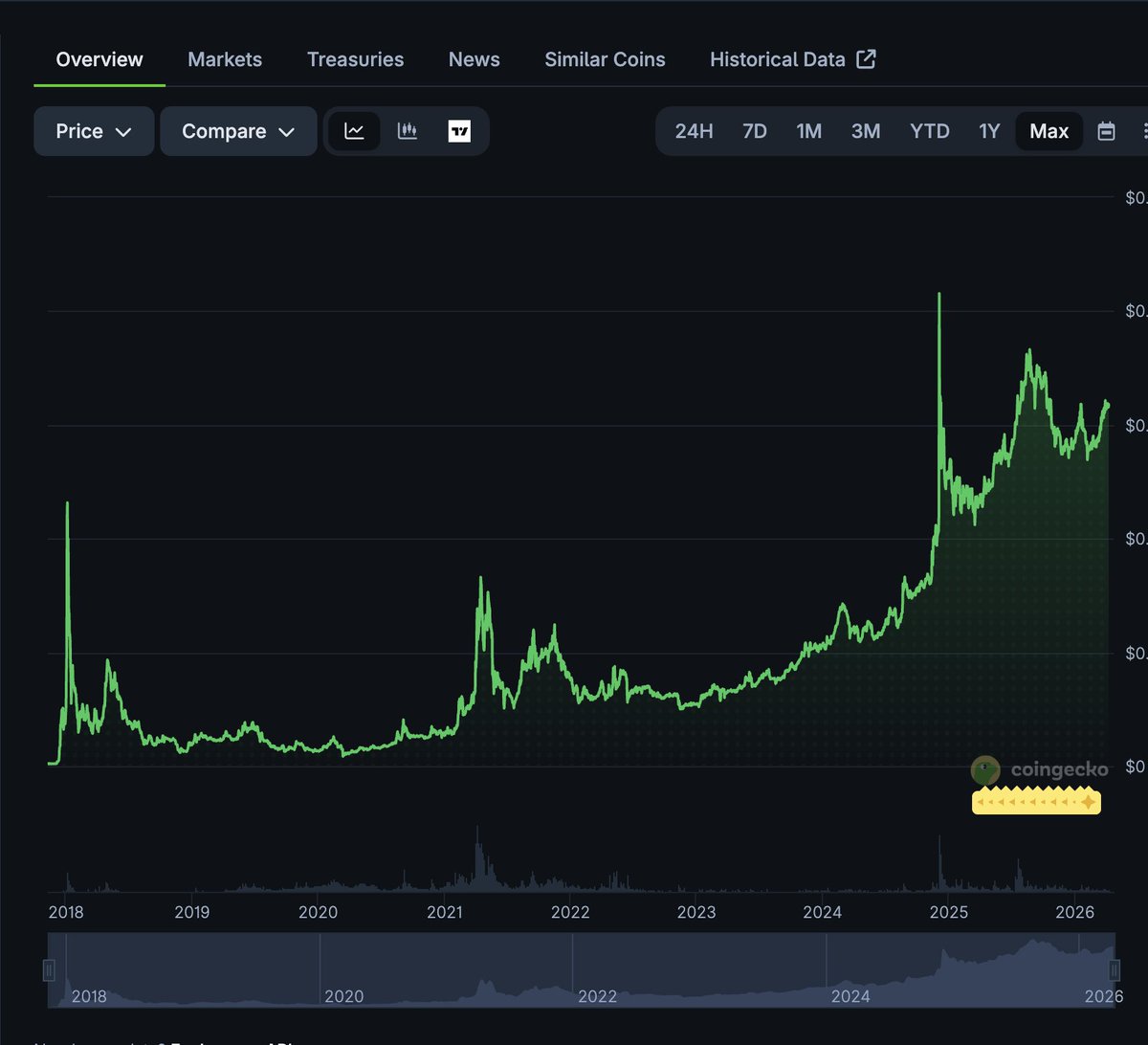Click the 2025 label on the time axis

click(x=949, y=912)
